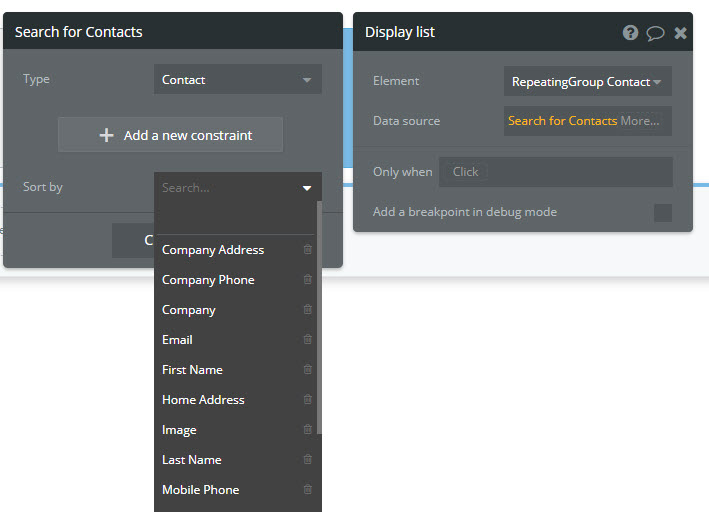Click the help question mark icon

click(x=630, y=32)
